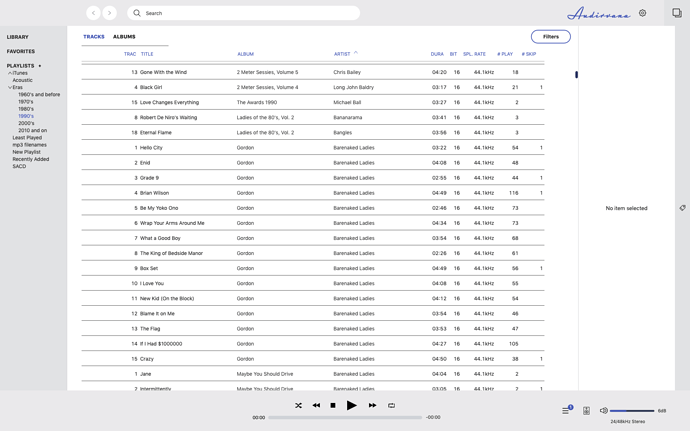Viewport: 690px width, 431px height.
Task: Collapse the iTunes playlist folder
Action: pyautogui.click(x=10, y=73)
